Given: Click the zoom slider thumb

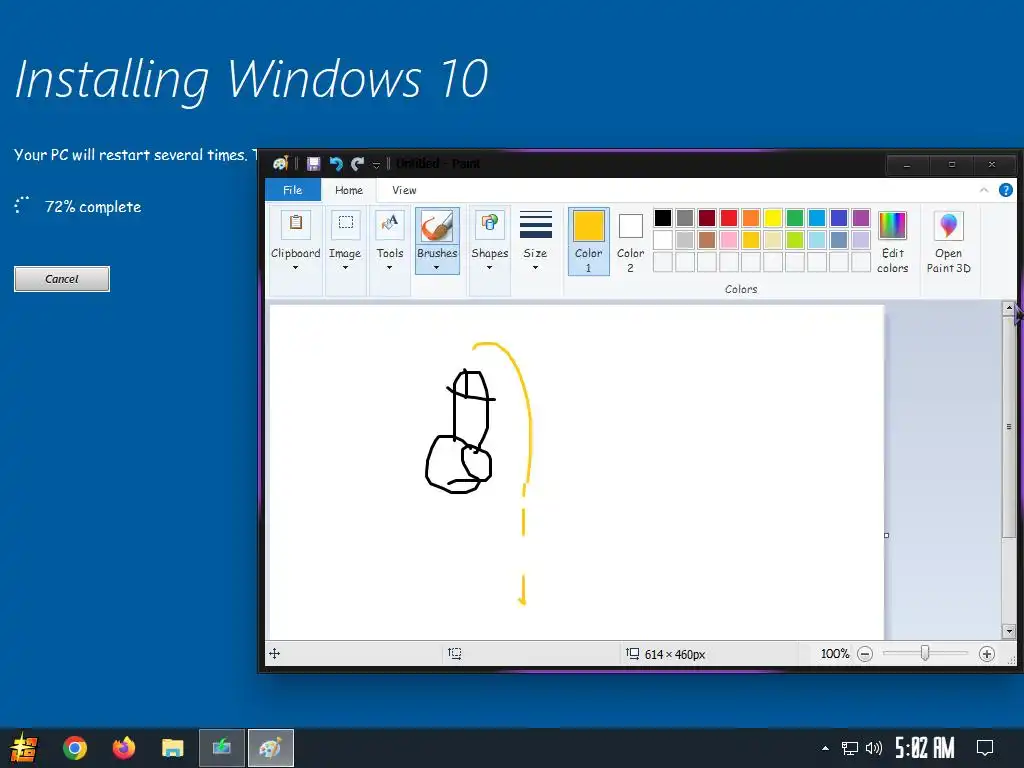Looking at the screenshot, I should pyautogui.click(x=925, y=653).
